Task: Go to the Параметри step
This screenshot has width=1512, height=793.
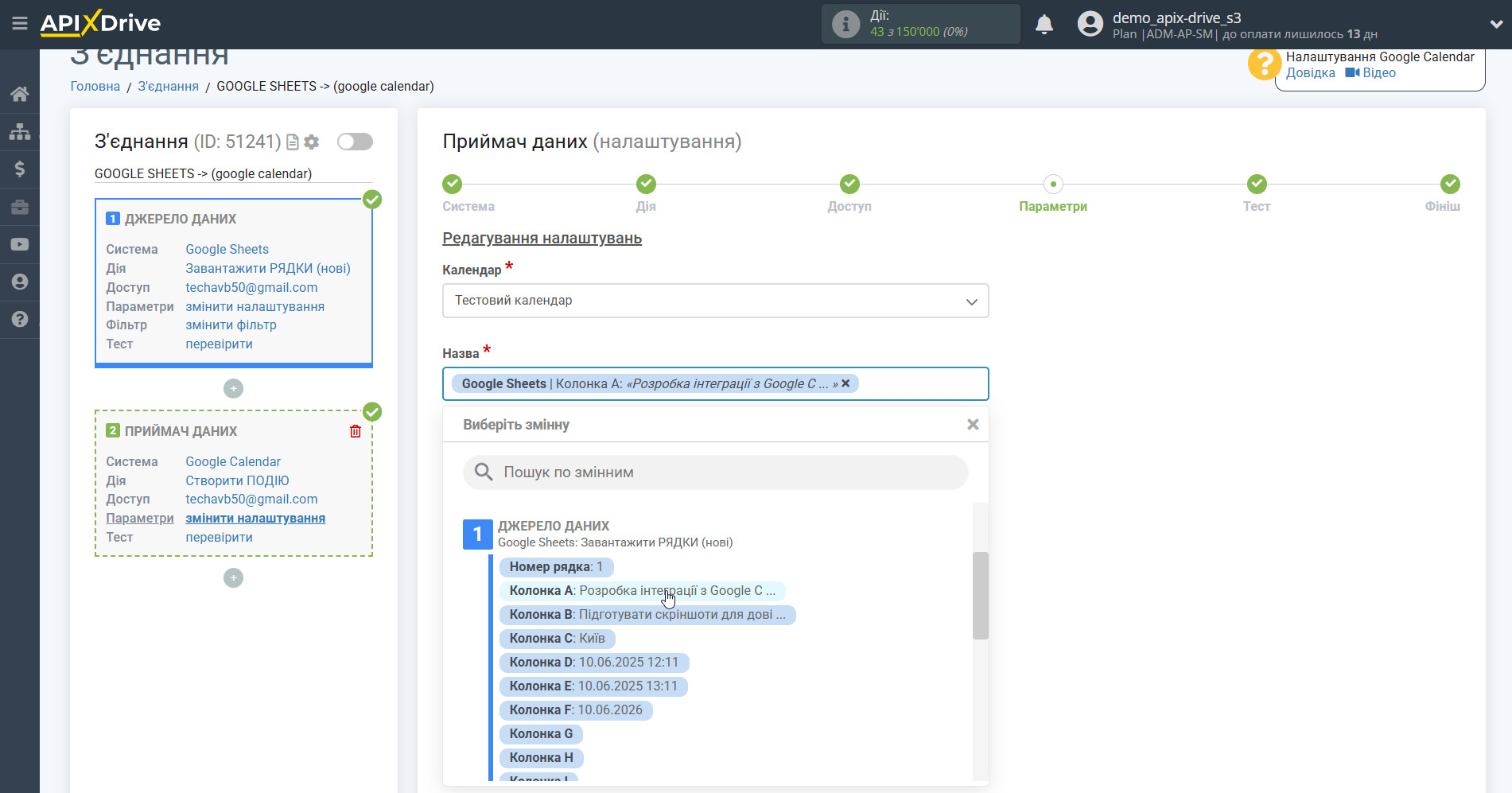Action: click(1053, 185)
